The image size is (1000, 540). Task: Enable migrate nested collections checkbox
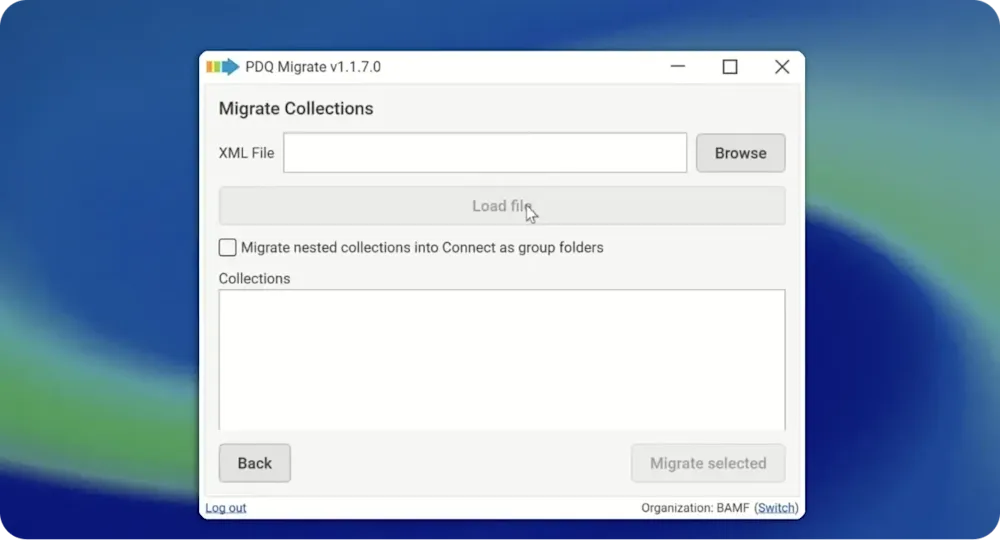[x=227, y=247]
